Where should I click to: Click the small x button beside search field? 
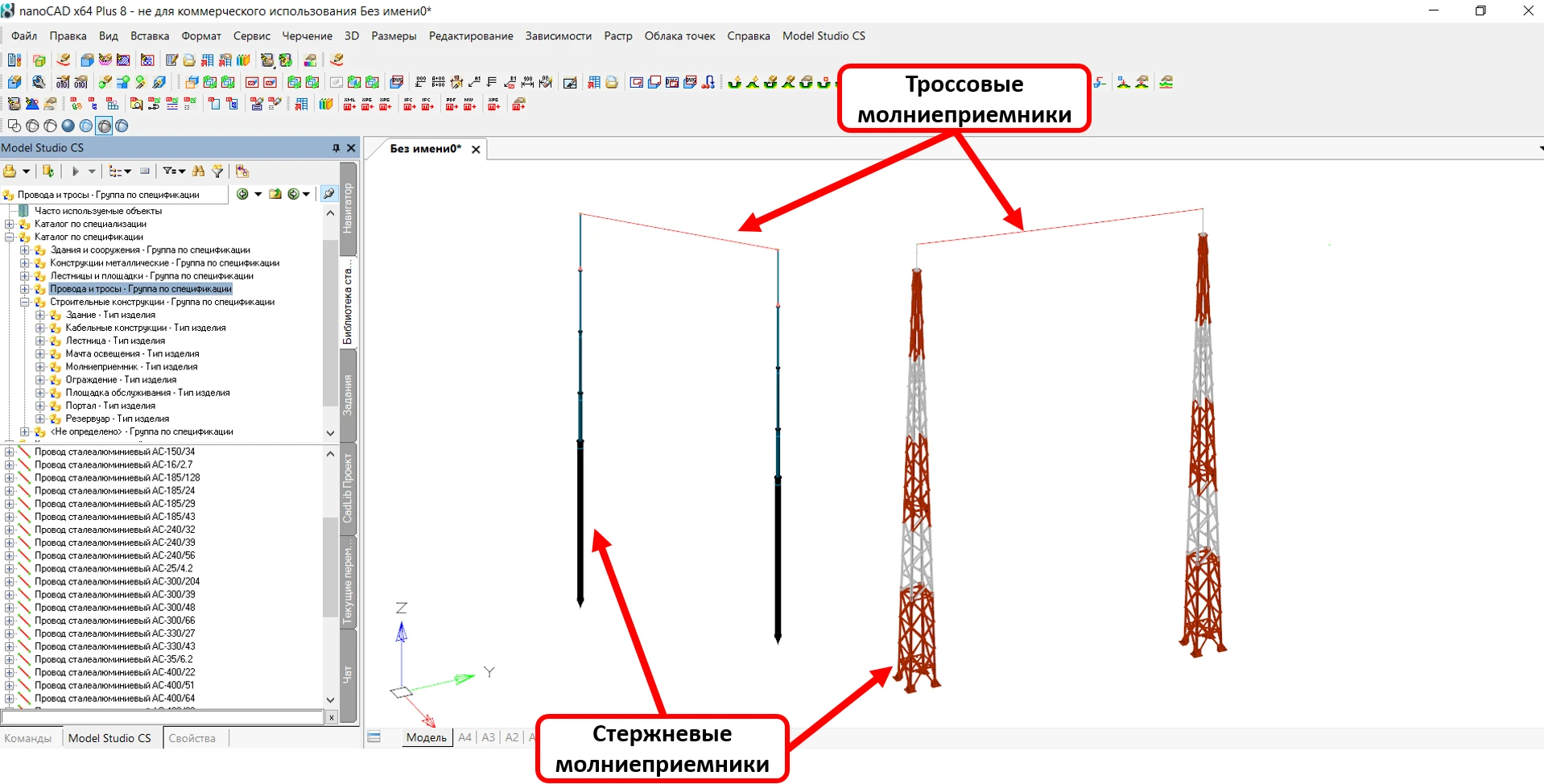tap(331, 717)
